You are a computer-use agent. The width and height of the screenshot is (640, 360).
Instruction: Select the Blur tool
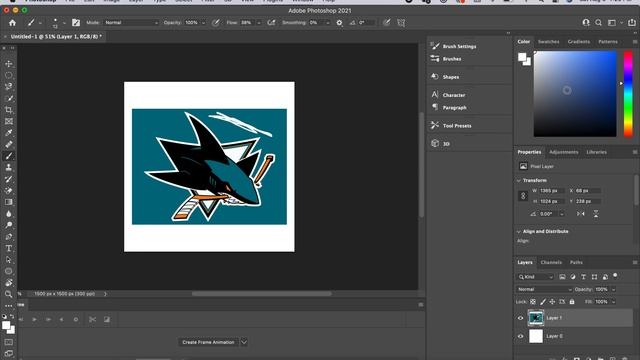[x=9, y=213]
